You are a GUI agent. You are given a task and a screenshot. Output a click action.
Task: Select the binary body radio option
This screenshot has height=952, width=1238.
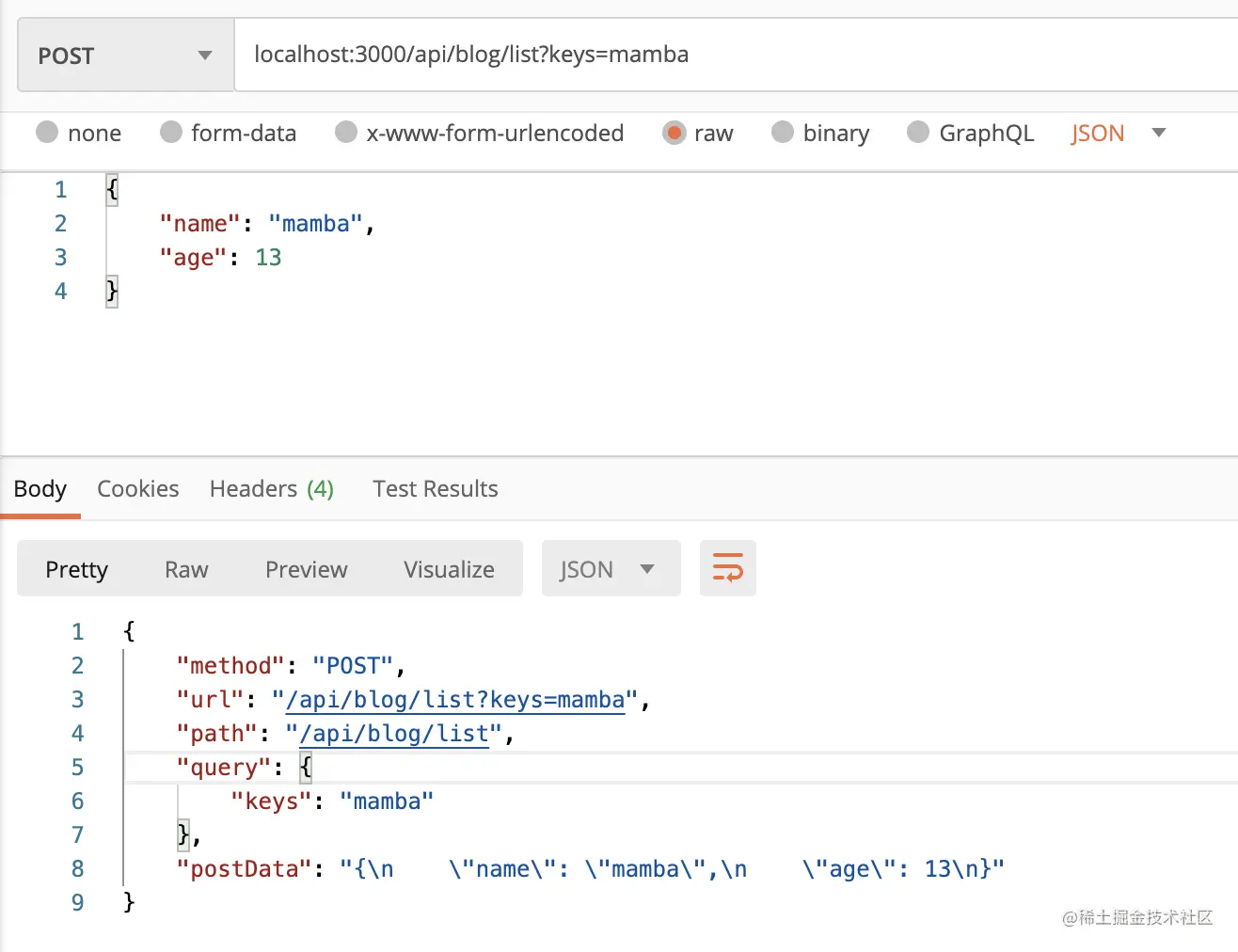tap(783, 133)
